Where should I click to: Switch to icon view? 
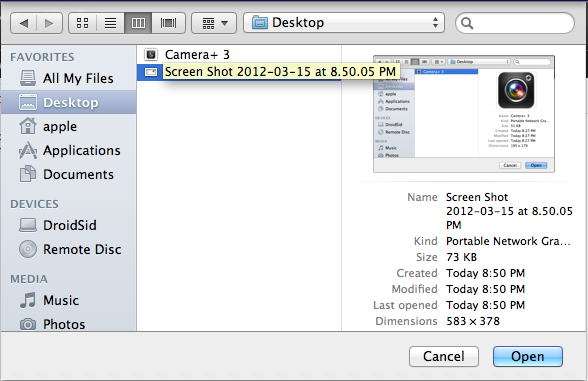point(82,23)
